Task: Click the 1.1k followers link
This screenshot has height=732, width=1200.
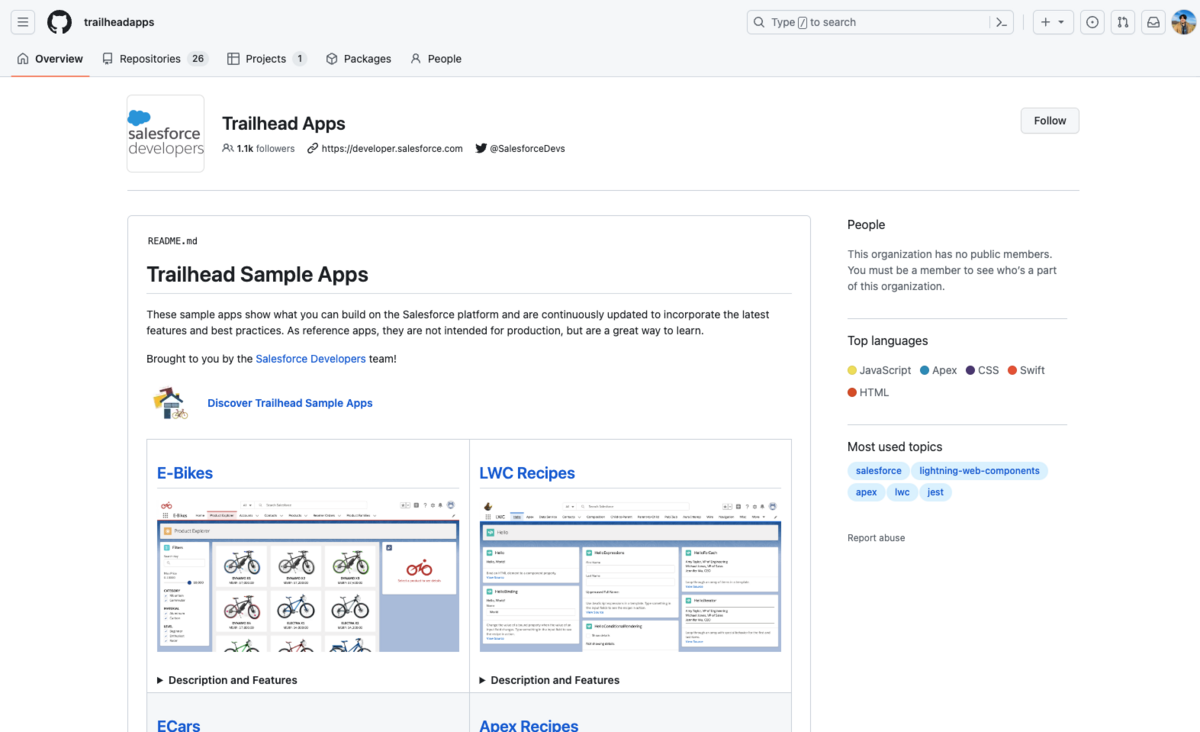Action: (x=258, y=149)
